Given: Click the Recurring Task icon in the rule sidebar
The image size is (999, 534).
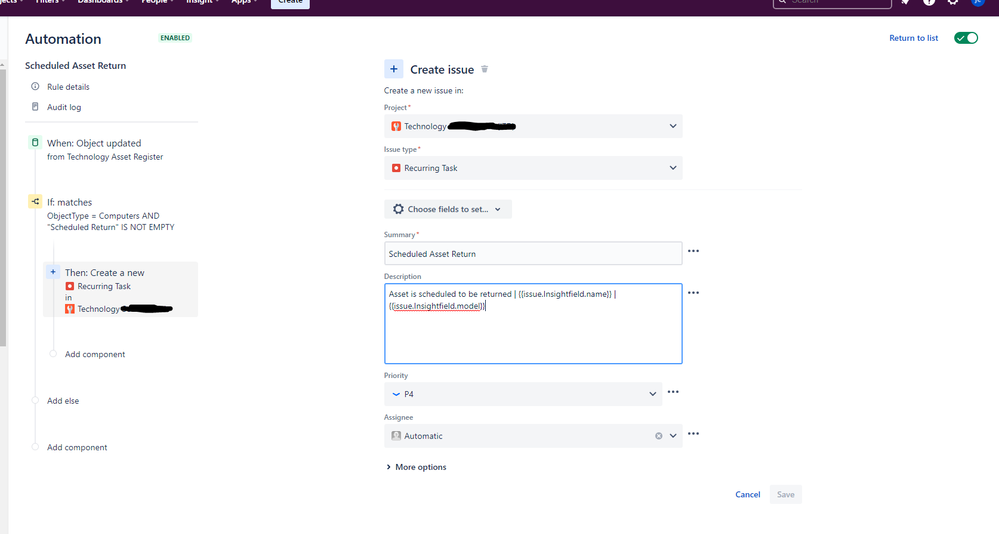Looking at the screenshot, I should [70, 286].
